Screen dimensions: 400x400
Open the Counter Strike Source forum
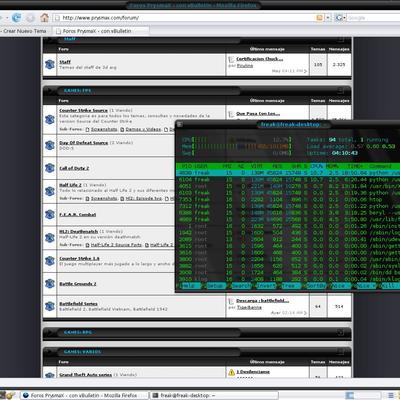[x=83, y=110]
